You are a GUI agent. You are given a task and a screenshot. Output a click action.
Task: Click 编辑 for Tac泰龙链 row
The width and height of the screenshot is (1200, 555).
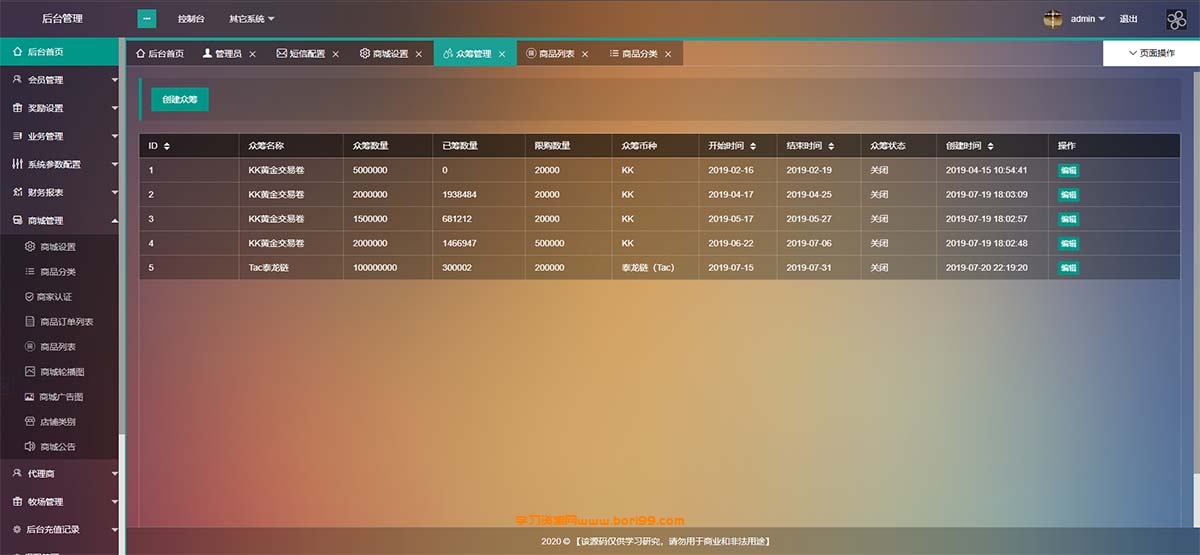tap(1068, 268)
